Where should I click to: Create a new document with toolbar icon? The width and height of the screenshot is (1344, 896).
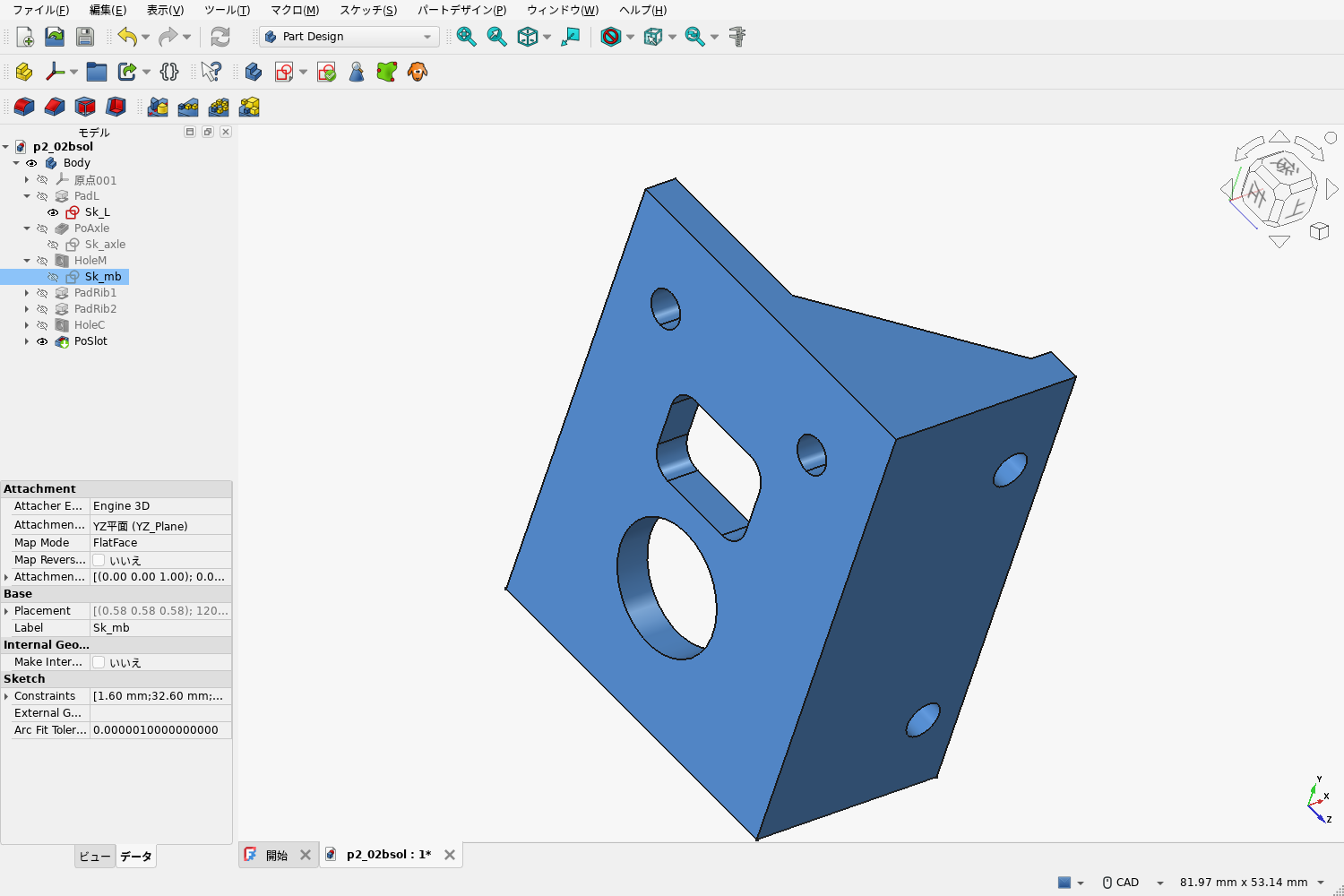click(x=25, y=37)
